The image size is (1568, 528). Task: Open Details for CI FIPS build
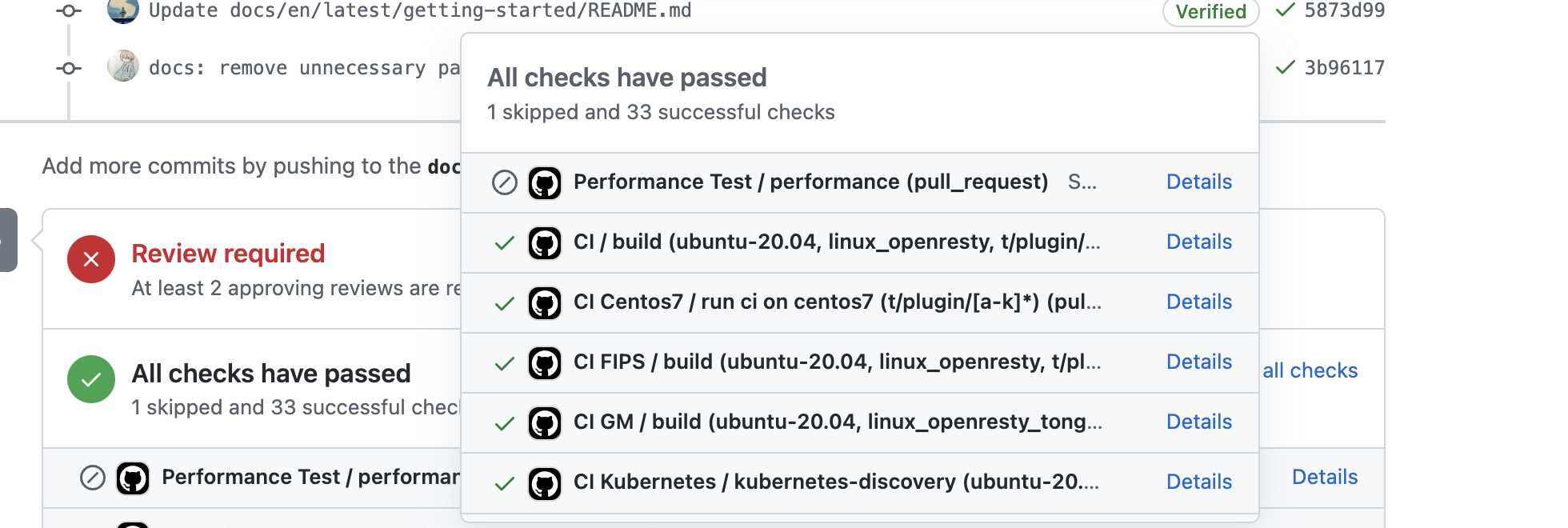tap(1198, 362)
